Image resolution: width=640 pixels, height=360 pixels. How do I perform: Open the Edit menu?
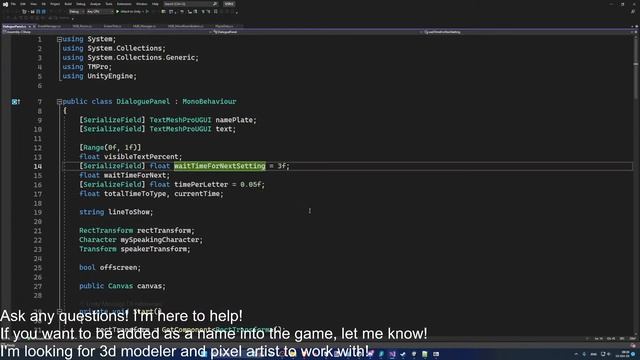23,4
